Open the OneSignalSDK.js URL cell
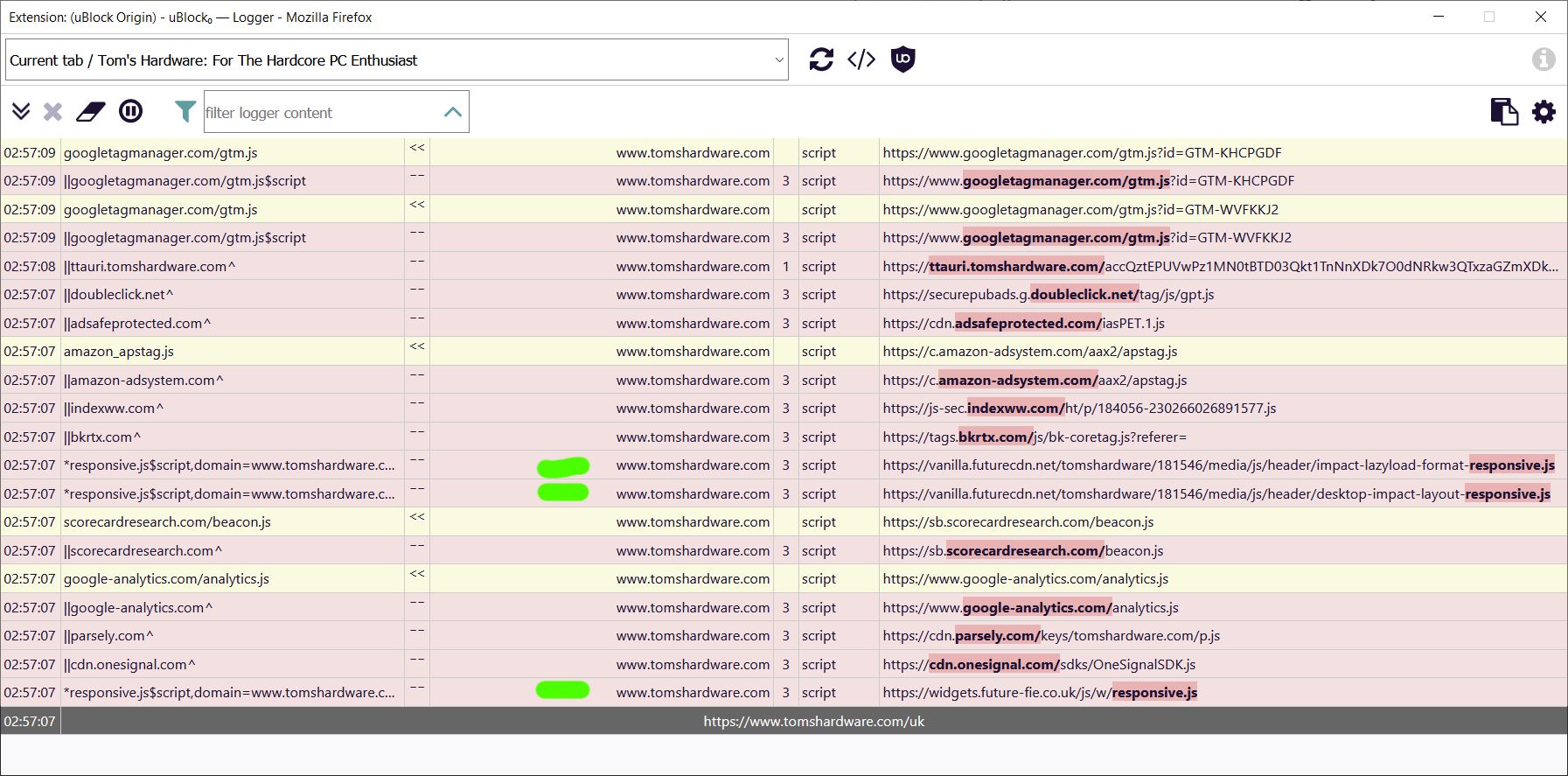The image size is (1568, 776). click(1223, 665)
